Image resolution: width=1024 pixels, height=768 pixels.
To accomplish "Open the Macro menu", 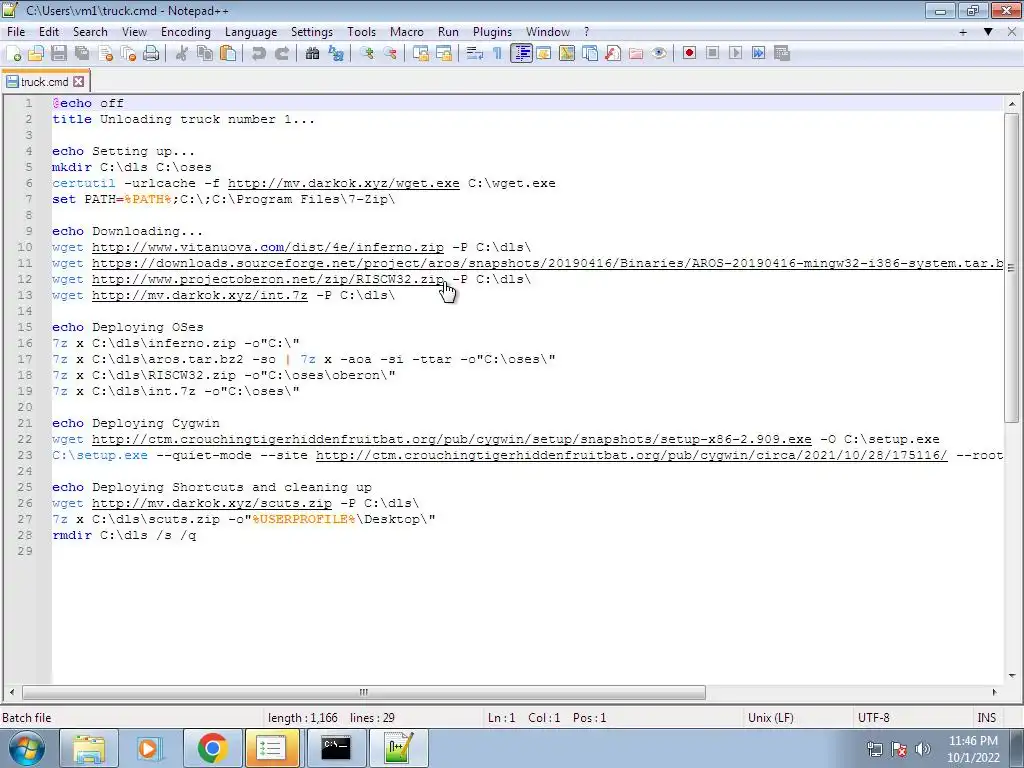I will pyautogui.click(x=406, y=31).
